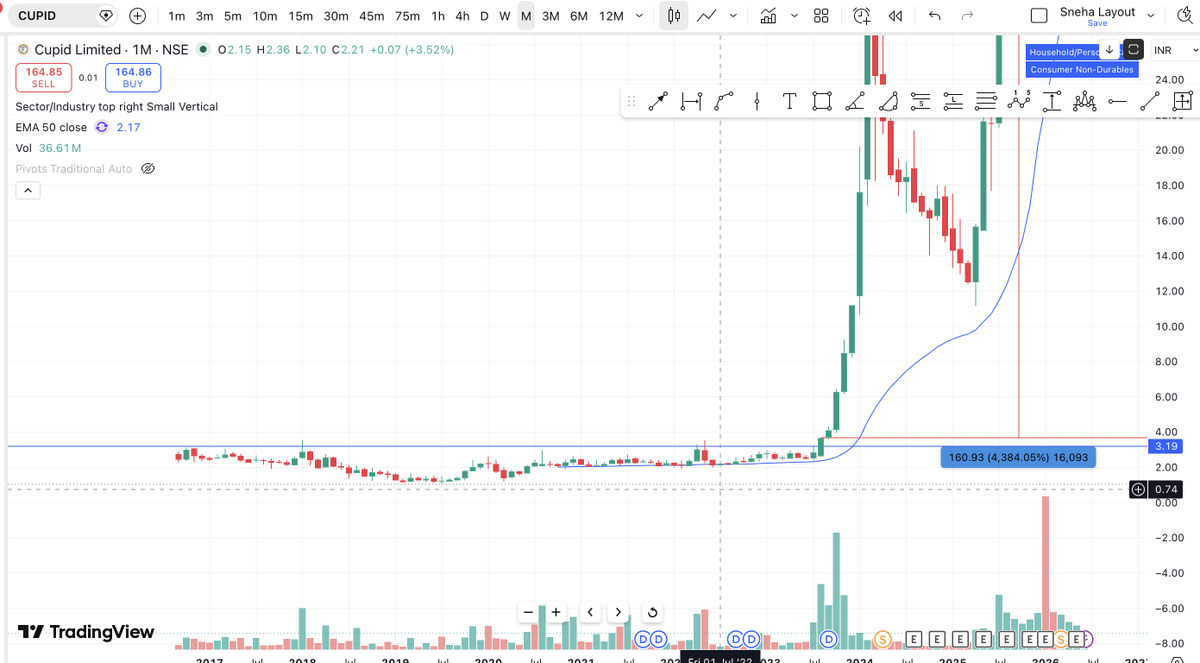Select the head and shoulders pattern tool

coord(1084,101)
